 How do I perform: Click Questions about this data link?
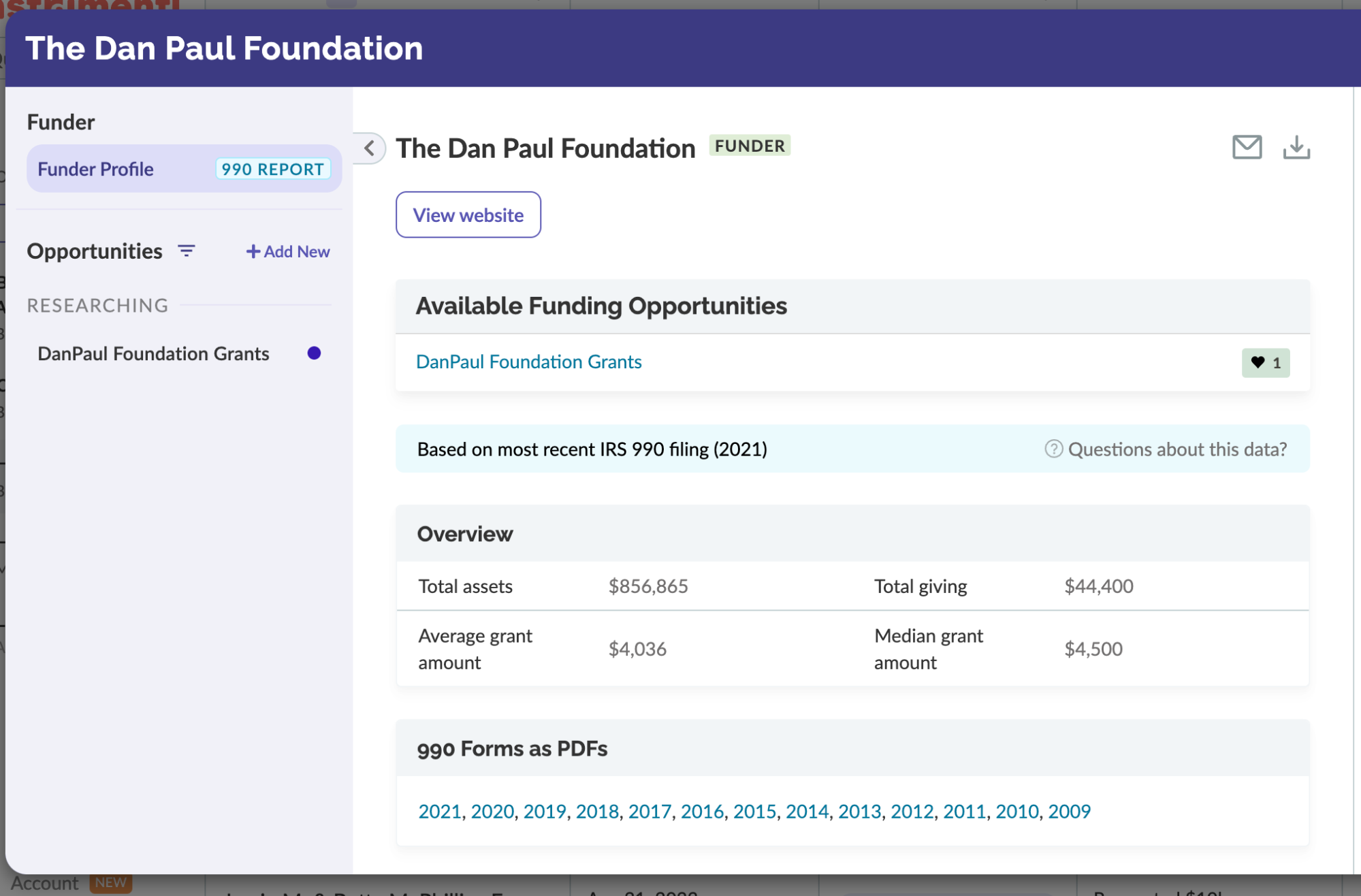click(1177, 449)
